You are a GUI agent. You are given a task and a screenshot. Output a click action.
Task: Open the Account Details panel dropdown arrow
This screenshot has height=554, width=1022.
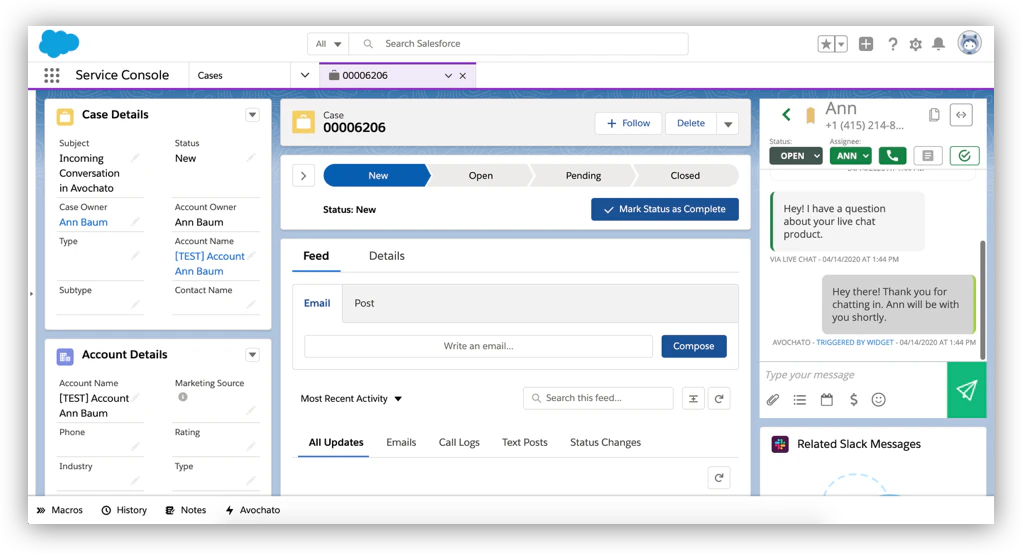252,355
